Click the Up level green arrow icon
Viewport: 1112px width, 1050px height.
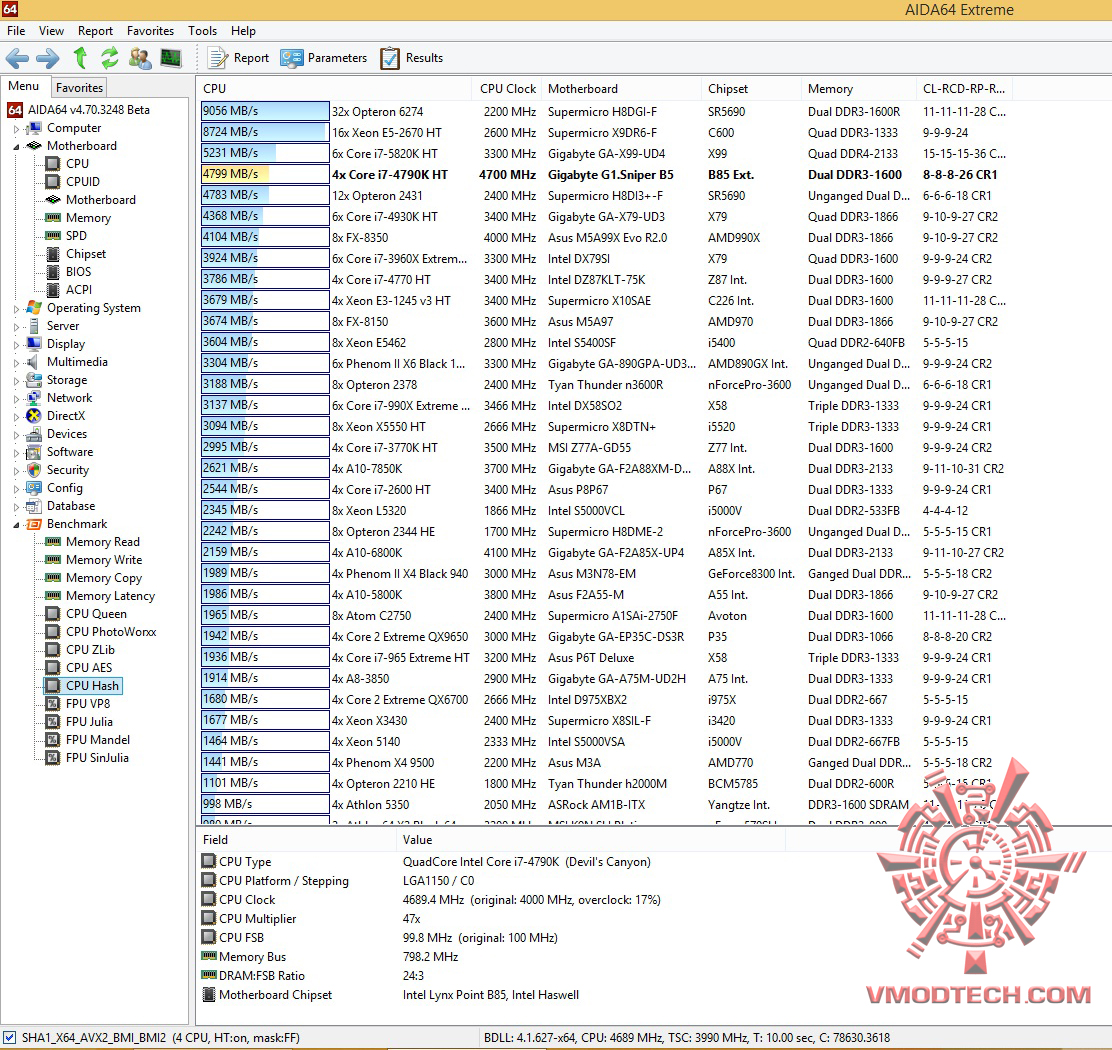80,57
